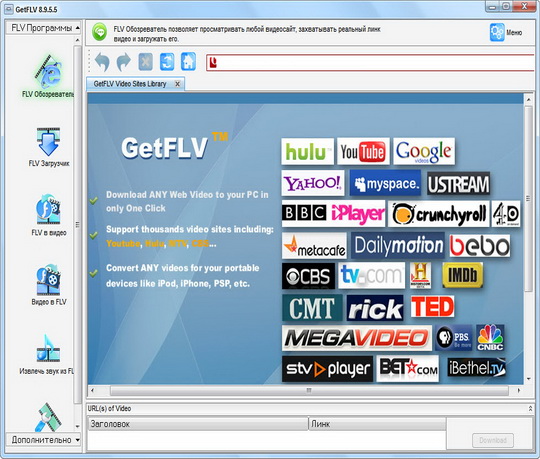The width and height of the screenshot is (540, 459).
Task: Select the FLV Загрузчик downloader icon
Action: 48,142
